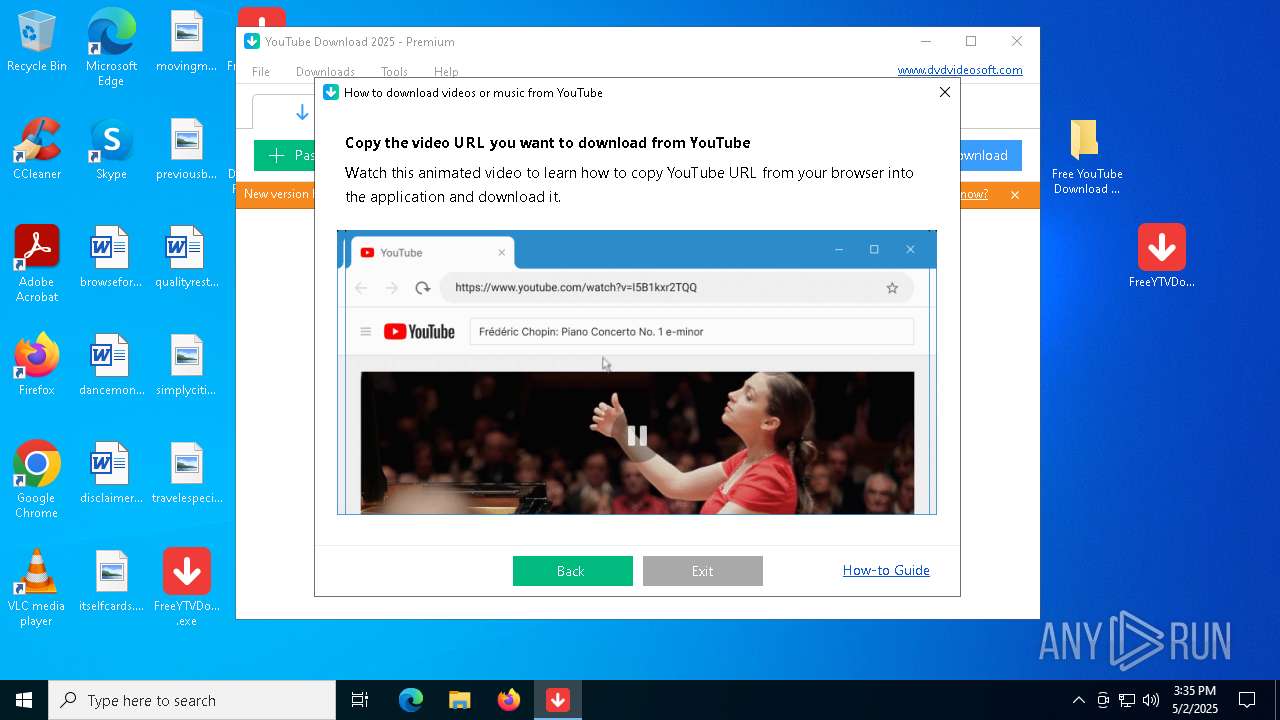Screen dimensions: 1280x720
Task: Select qualityrest... Word document icon
Action: click(x=186, y=258)
